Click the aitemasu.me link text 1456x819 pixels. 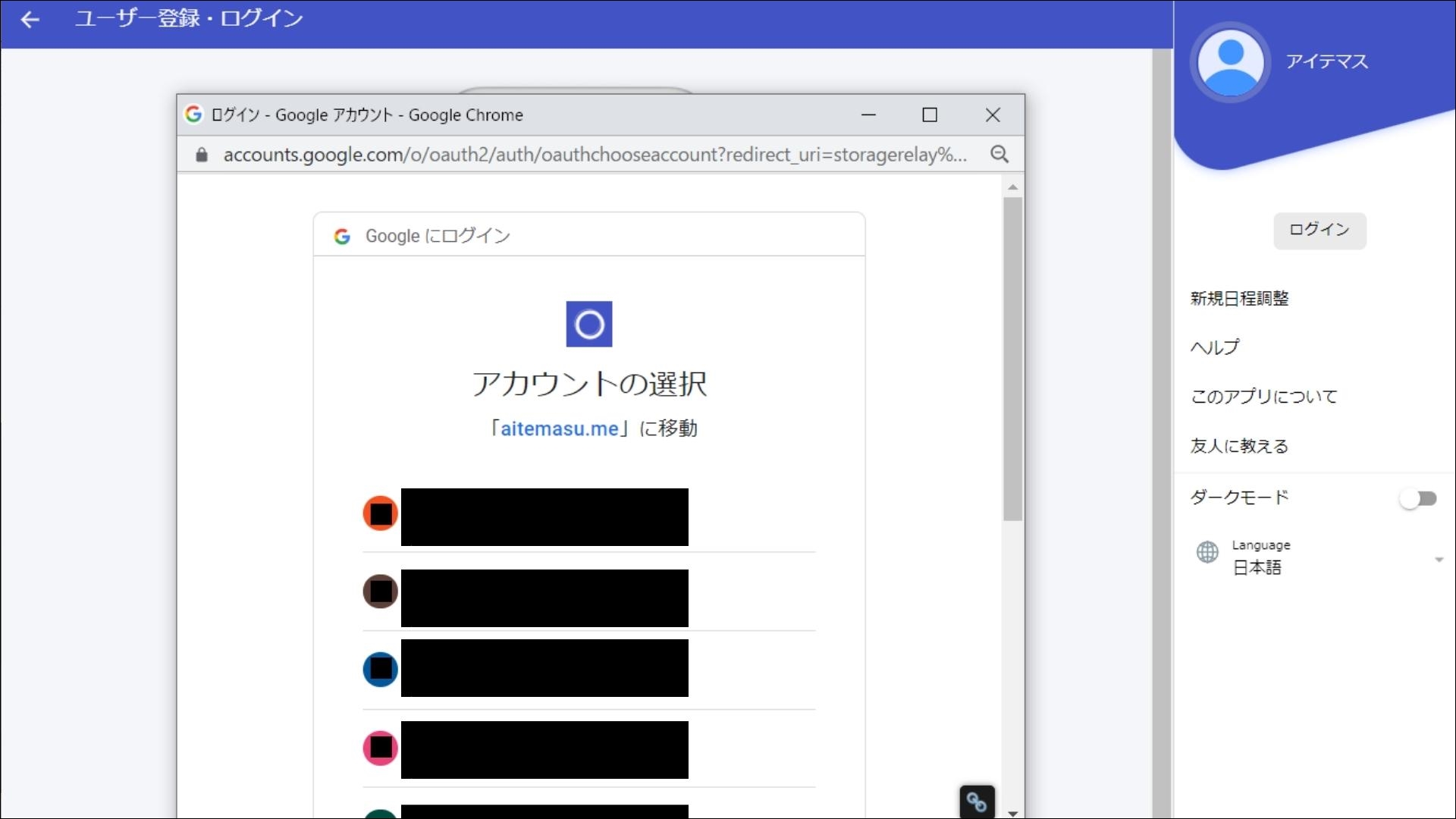[559, 428]
